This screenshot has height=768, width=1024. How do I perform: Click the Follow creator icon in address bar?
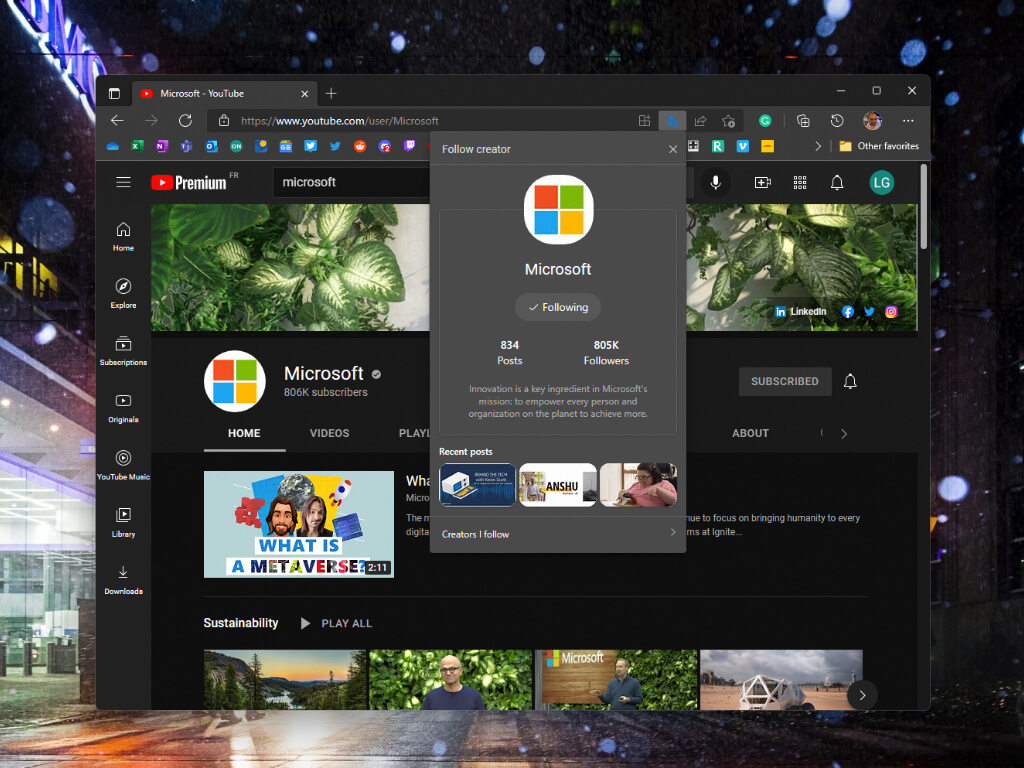[x=672, y=121]
